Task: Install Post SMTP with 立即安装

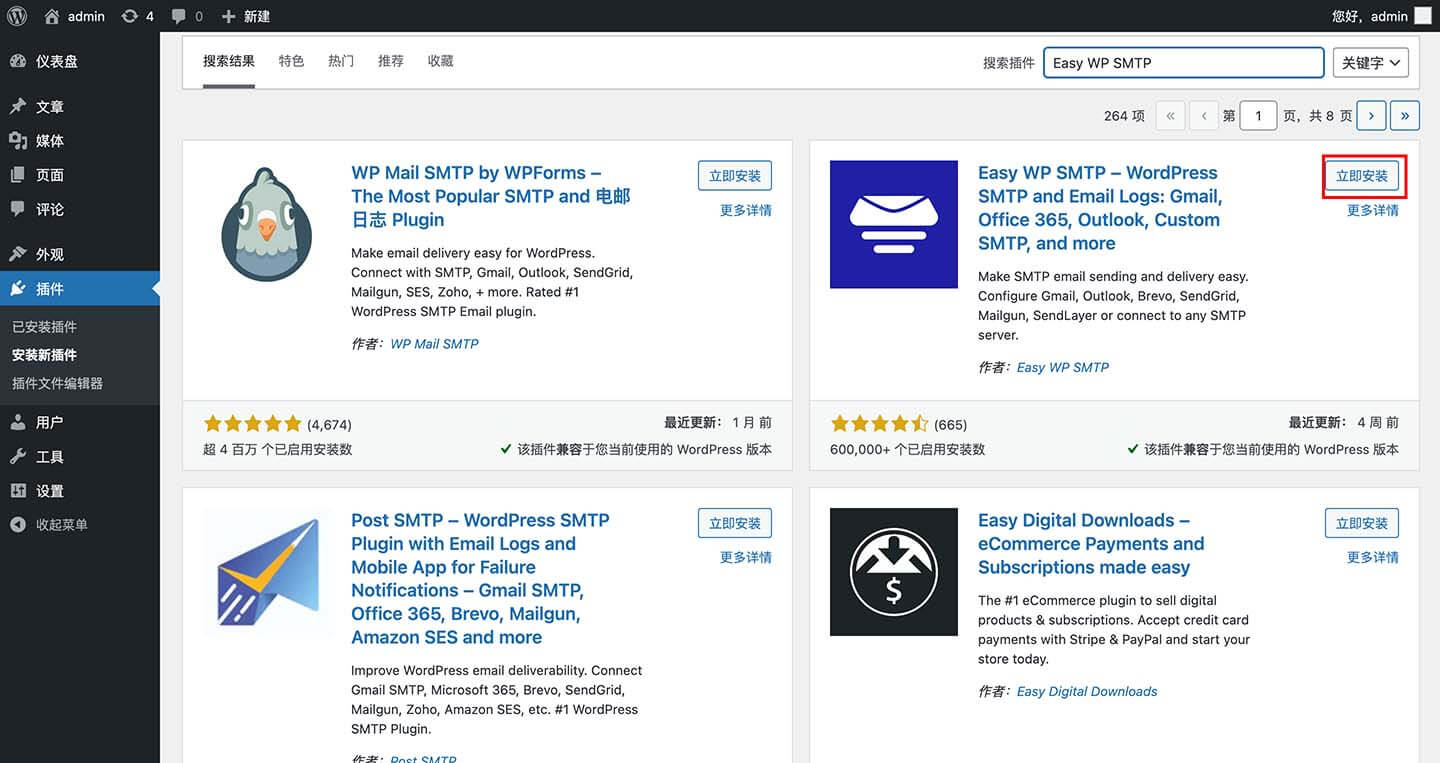Action: coord(735,523)
